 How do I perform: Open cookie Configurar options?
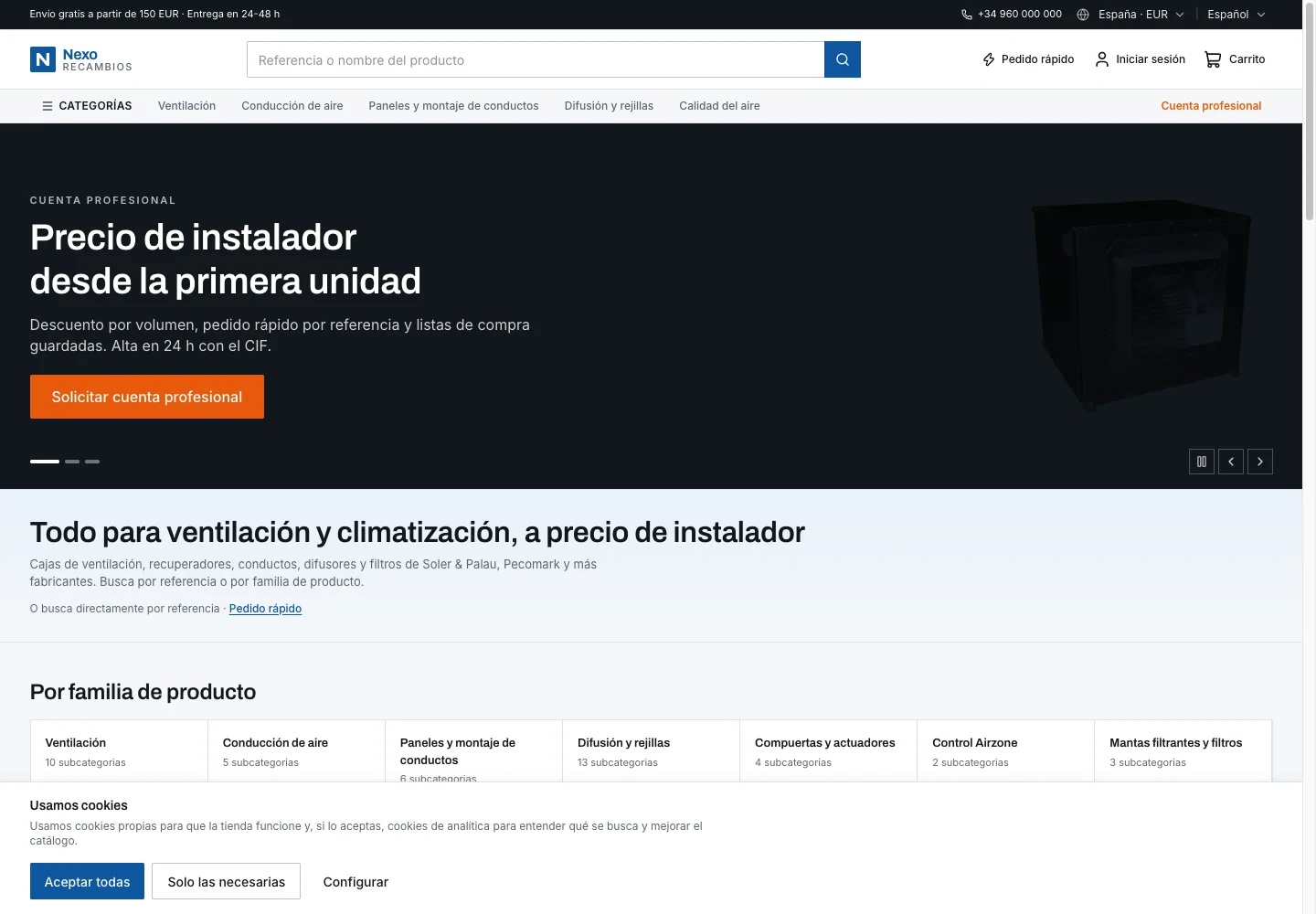click(x=356, y=882)
